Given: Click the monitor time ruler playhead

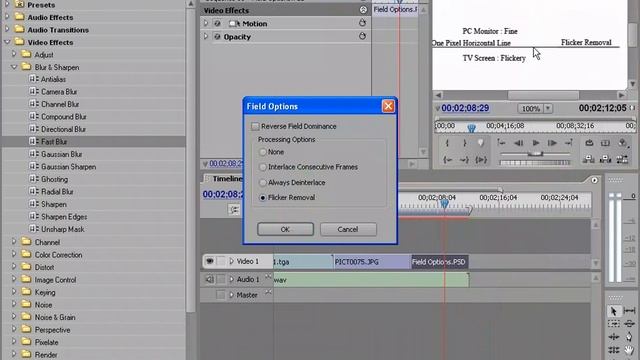Looking at the screenshot, I should (x=471, y=128).
